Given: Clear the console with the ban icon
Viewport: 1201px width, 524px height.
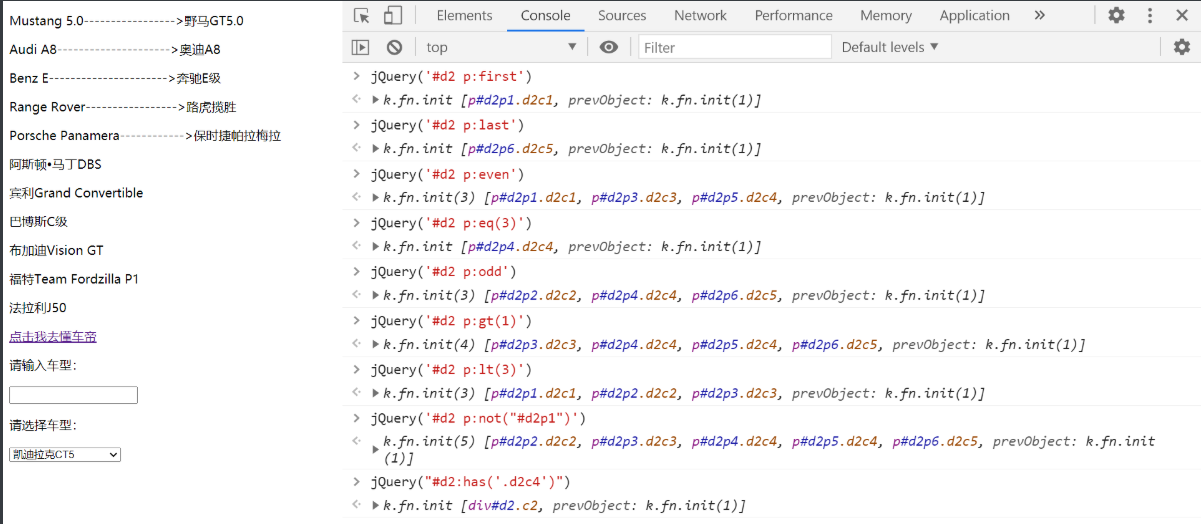Looking at the screenshot, I should click(394, 47).
